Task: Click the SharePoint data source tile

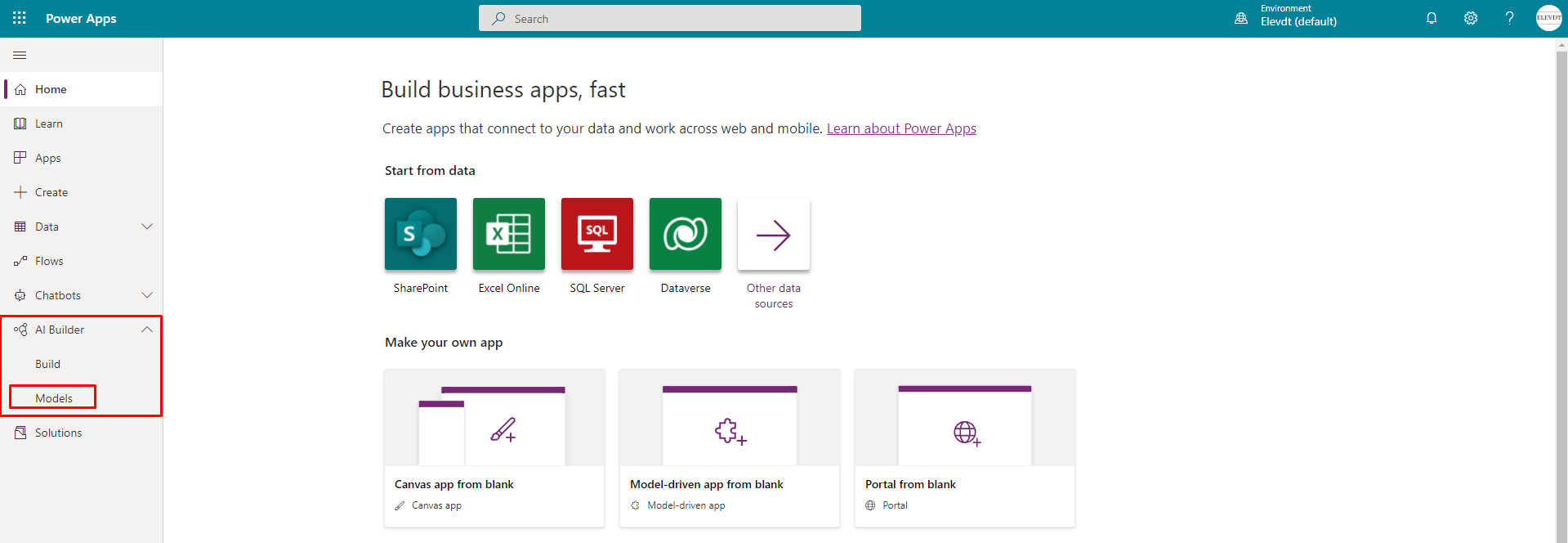Action: pos(421,234)
